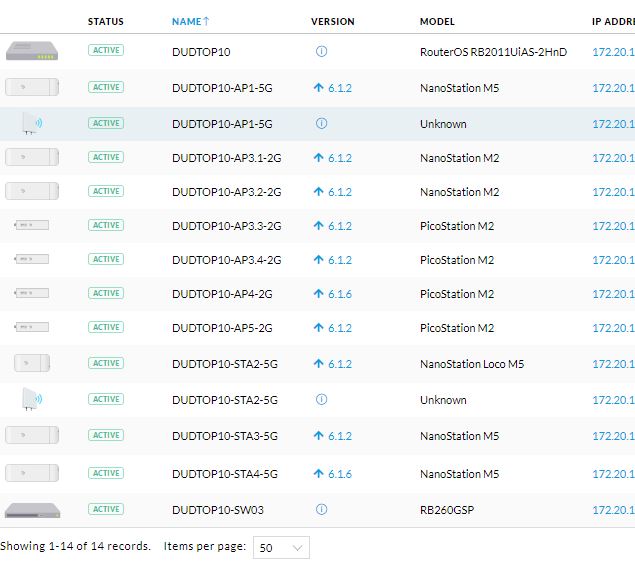Select the device name DUDTOP10-STA4-5G
This screenshot has width=635, height=561.
(225, 474)
